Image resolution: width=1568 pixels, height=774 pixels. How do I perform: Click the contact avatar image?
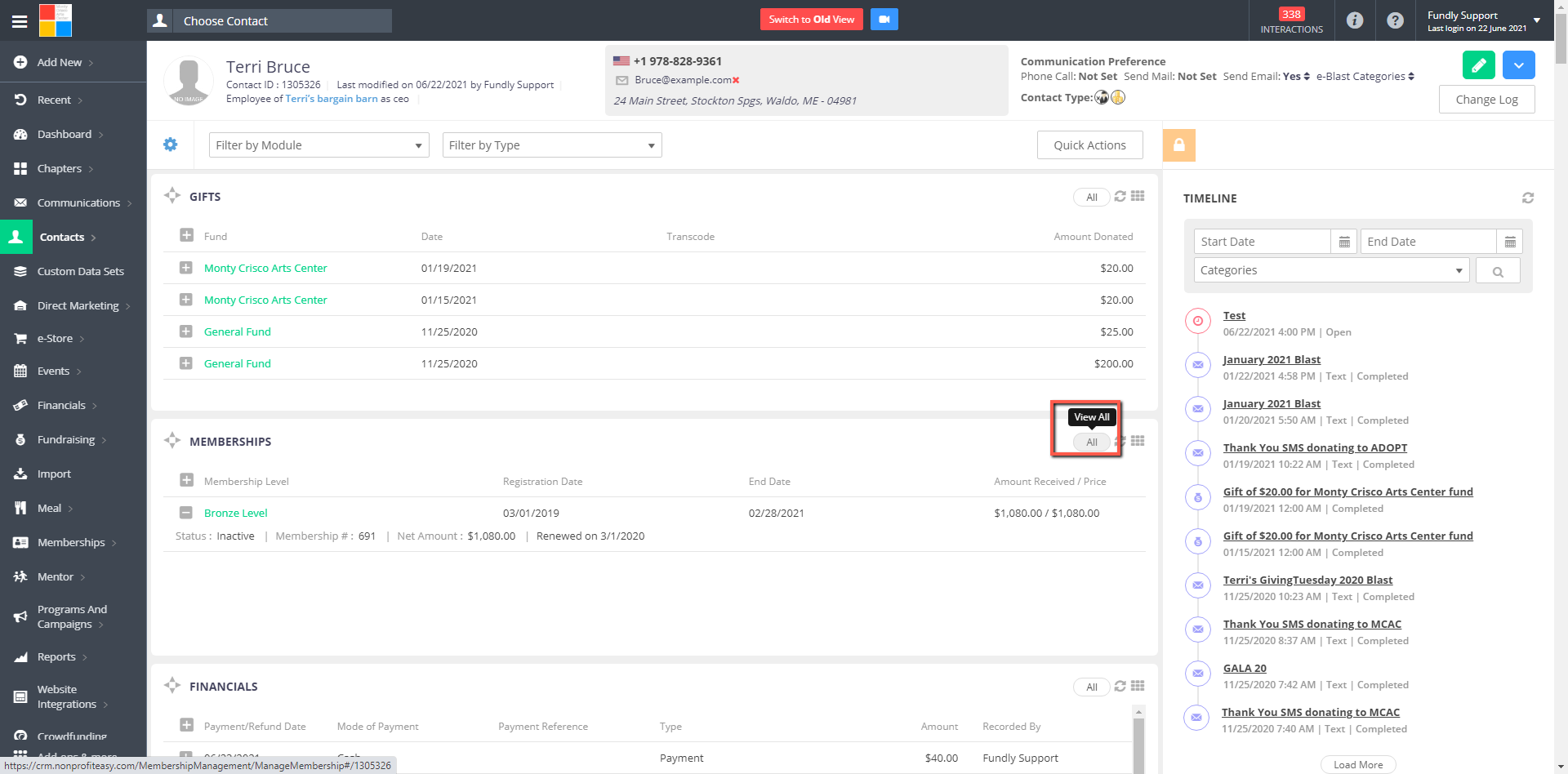click(189, 80)
